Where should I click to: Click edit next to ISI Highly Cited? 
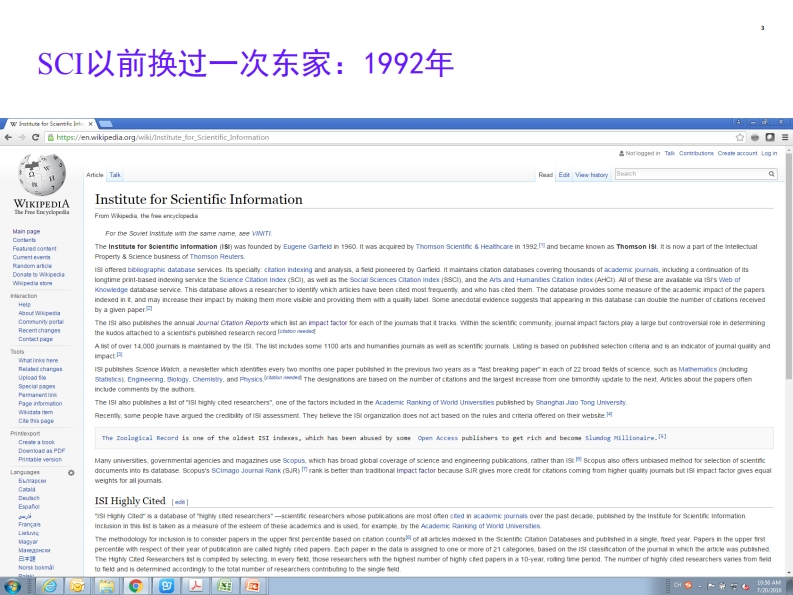[x=180, y=502]
